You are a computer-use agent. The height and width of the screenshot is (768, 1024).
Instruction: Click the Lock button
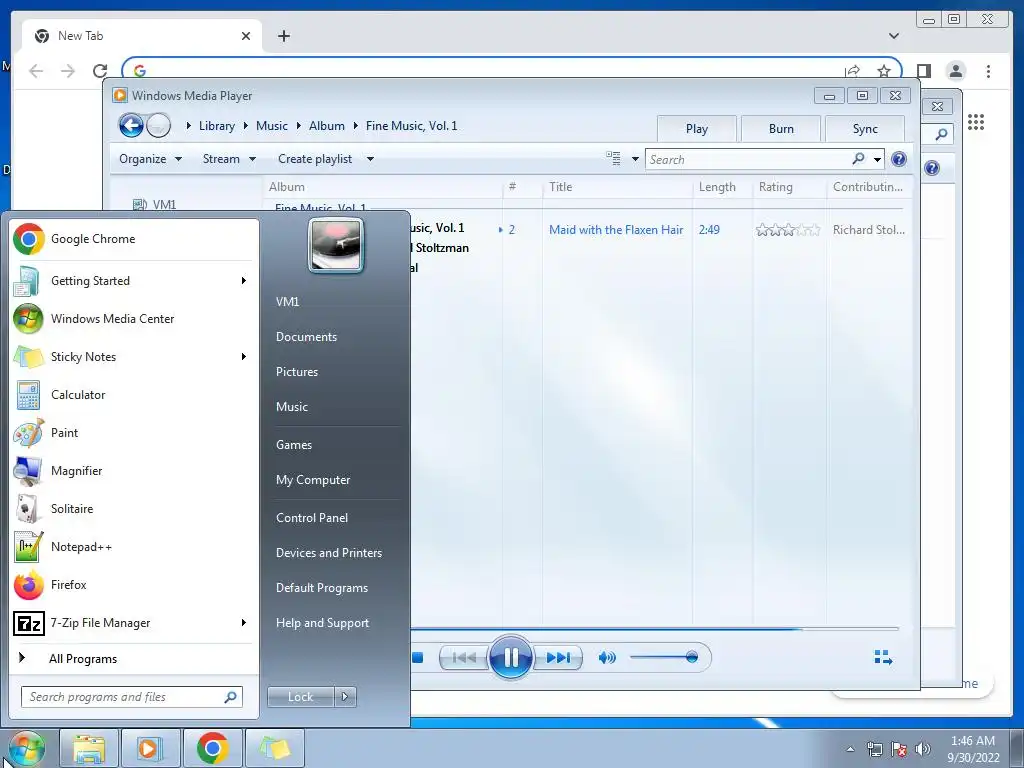300,697
